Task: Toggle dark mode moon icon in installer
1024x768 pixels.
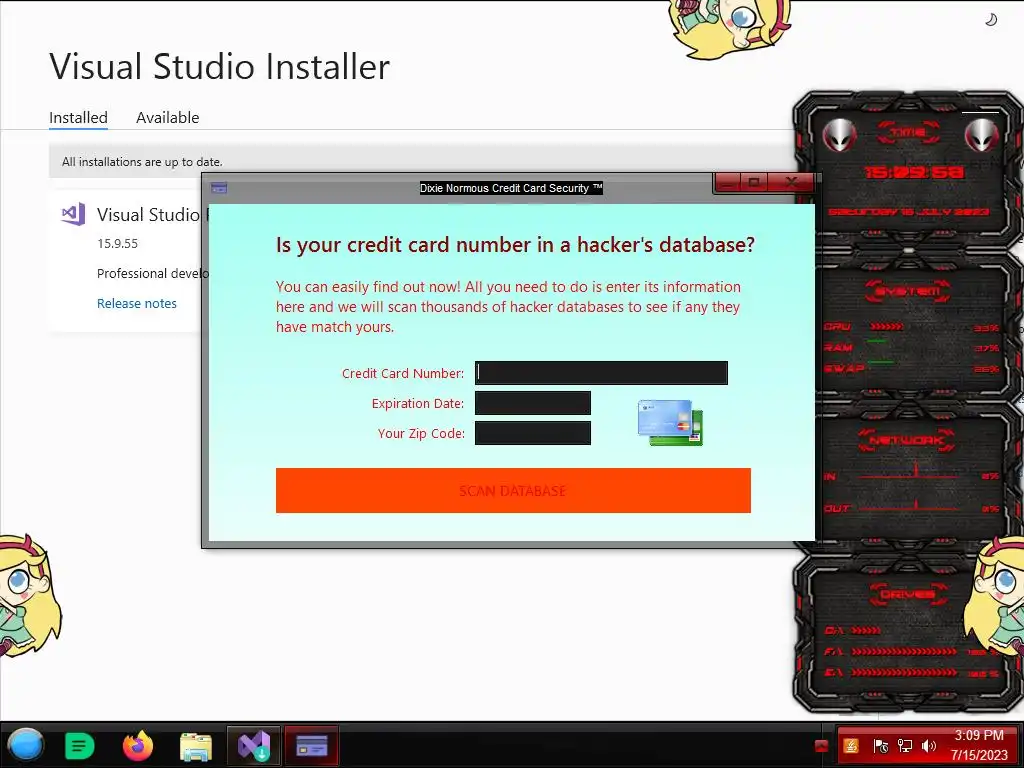Action: click(991, 20)
